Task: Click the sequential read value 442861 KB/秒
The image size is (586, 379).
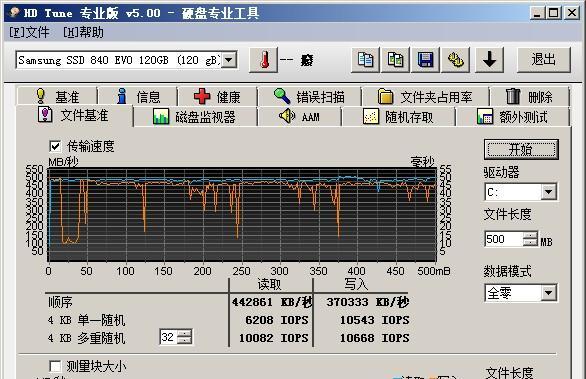Action: click(272, 302)
